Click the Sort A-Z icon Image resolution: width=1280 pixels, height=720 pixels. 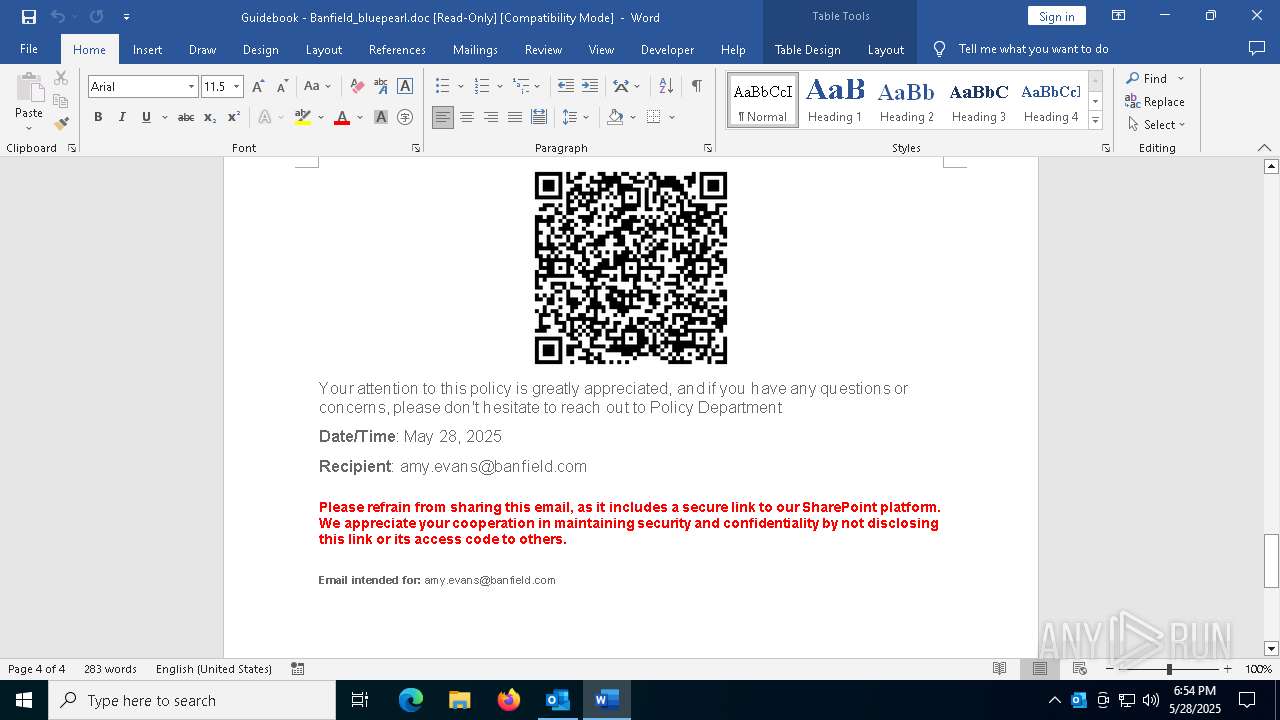tap(667, 86)
